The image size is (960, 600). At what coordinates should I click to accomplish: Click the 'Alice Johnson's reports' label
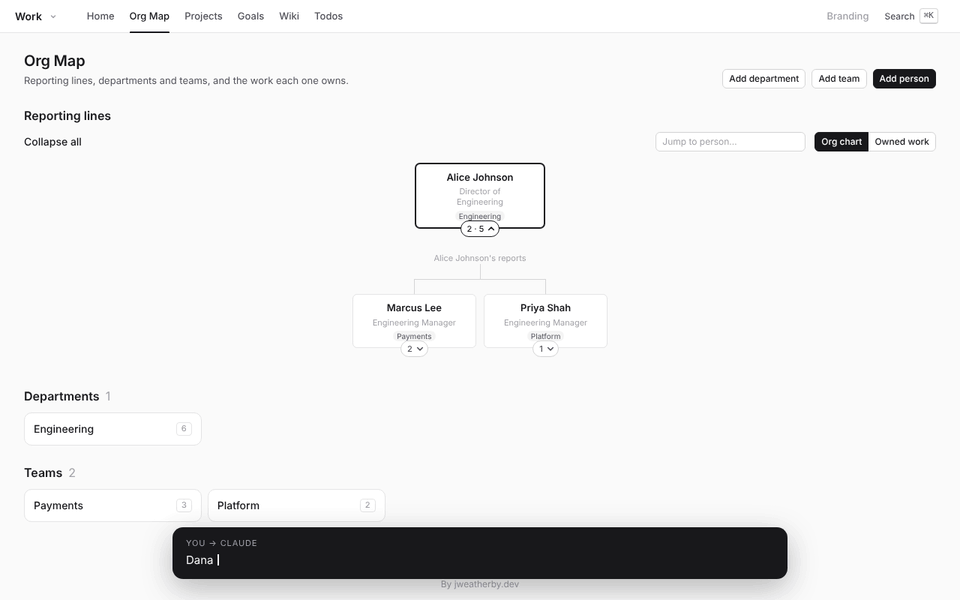pos(480,258)
